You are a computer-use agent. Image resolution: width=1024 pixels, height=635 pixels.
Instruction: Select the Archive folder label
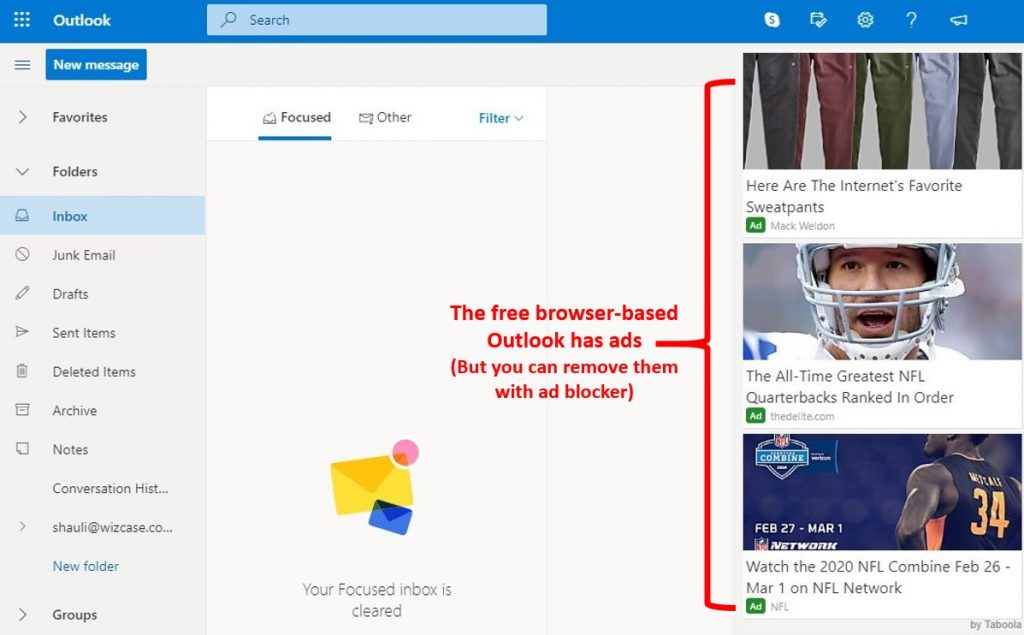click(x=74, y=410)
